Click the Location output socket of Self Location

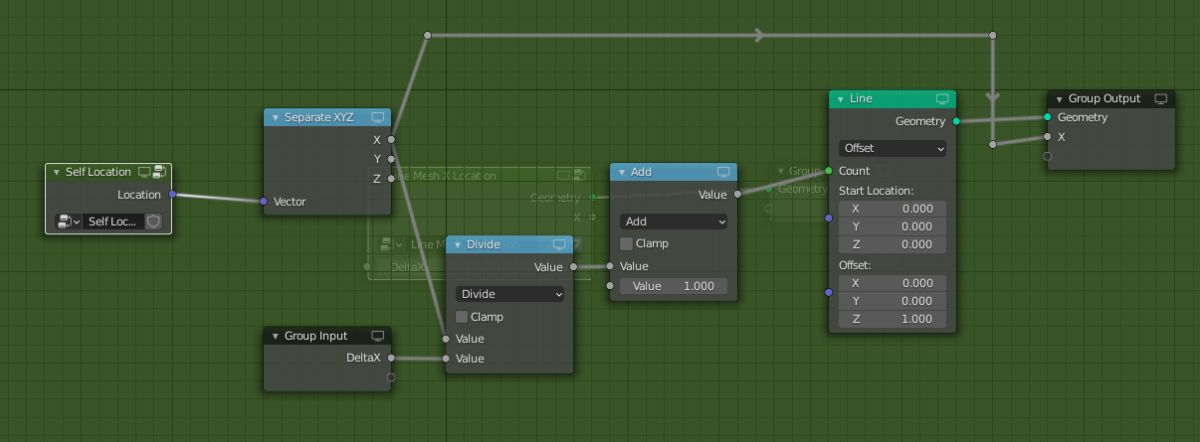tap(173, 195)
